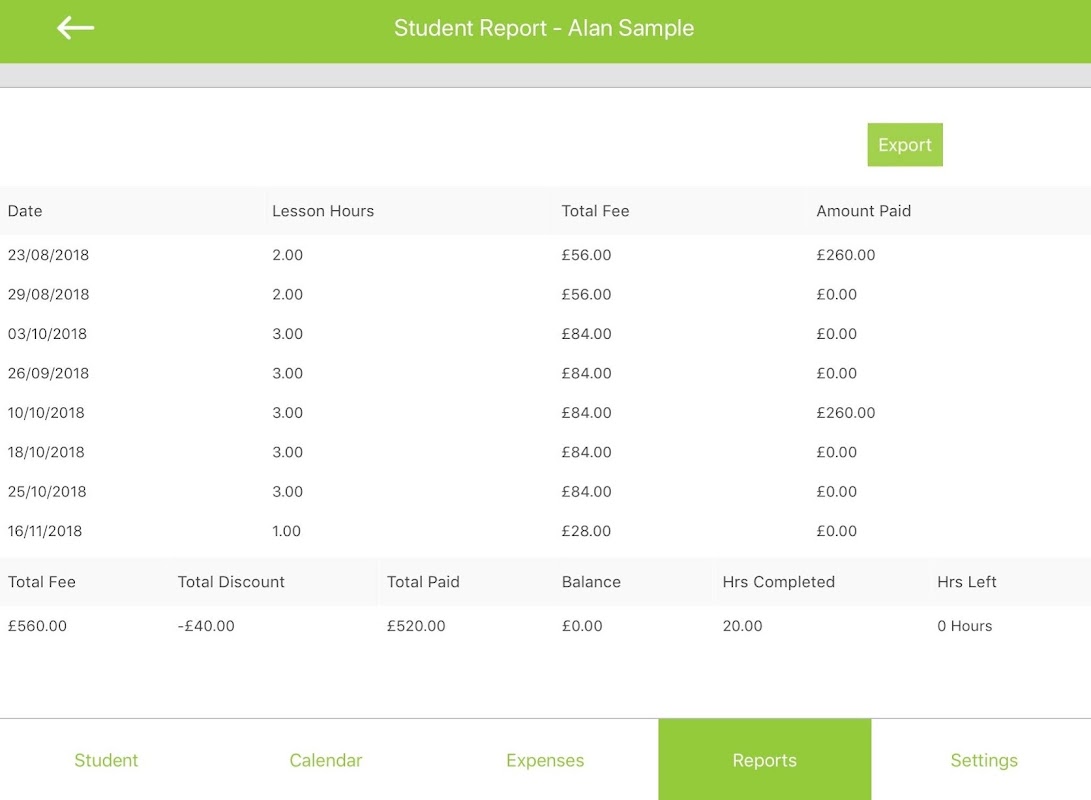The height and width of the screenshot is (800, 1091).
Task: Click £260.00 paid on 10/10/2018
Action: pos(845,413)
